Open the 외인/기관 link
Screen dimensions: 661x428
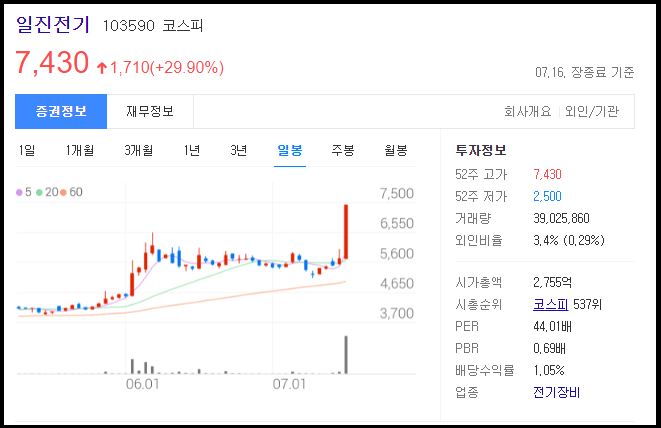point(592,111)
